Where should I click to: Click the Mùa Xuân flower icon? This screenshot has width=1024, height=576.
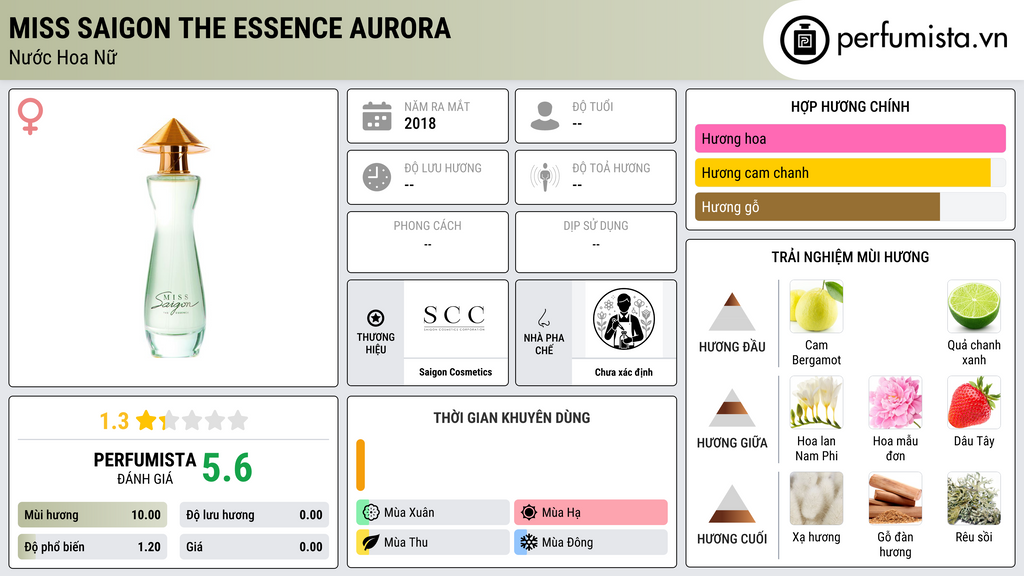tap(370, 512)
